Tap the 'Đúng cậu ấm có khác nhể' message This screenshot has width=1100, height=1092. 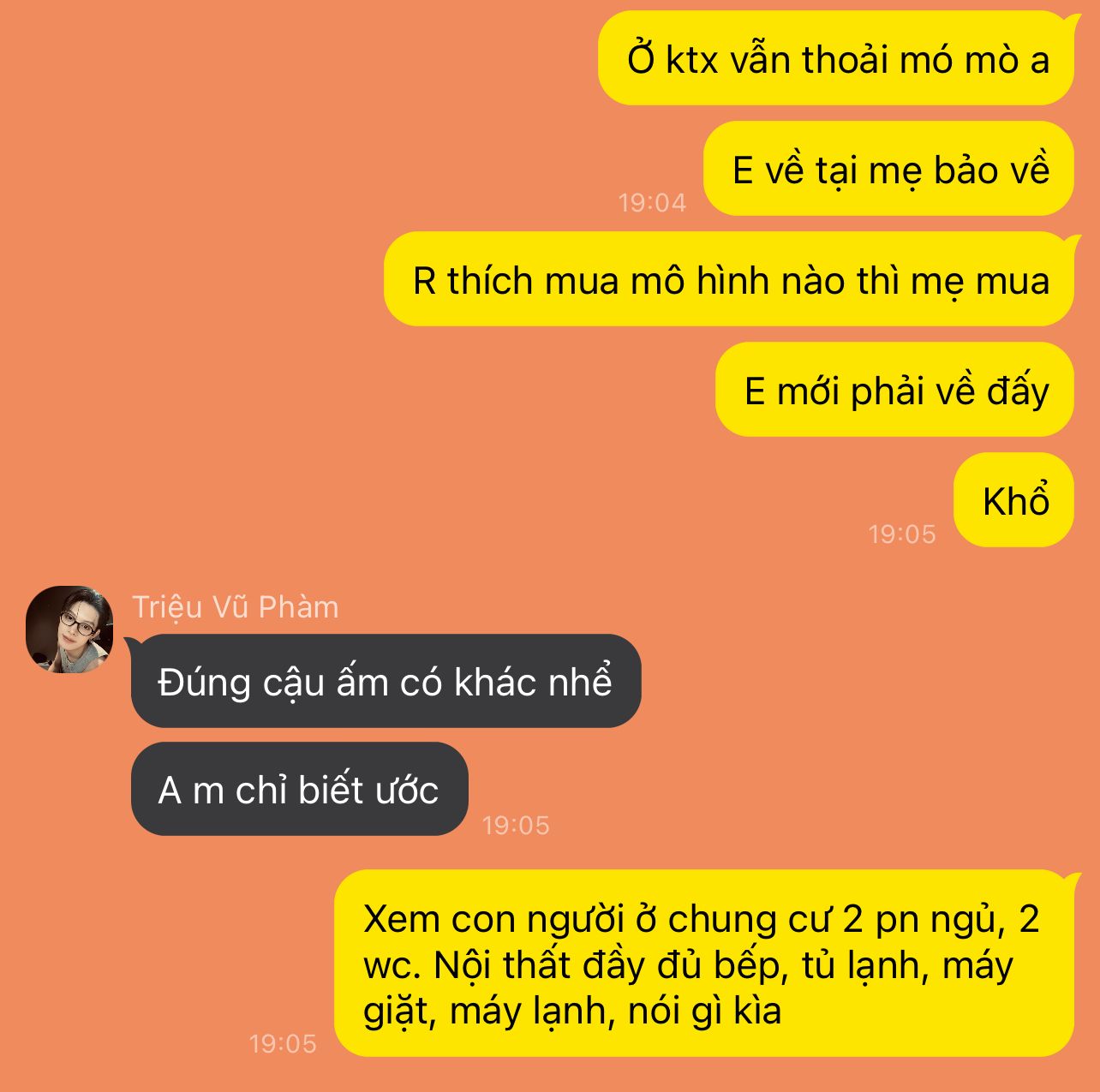(x=386, y=682)
